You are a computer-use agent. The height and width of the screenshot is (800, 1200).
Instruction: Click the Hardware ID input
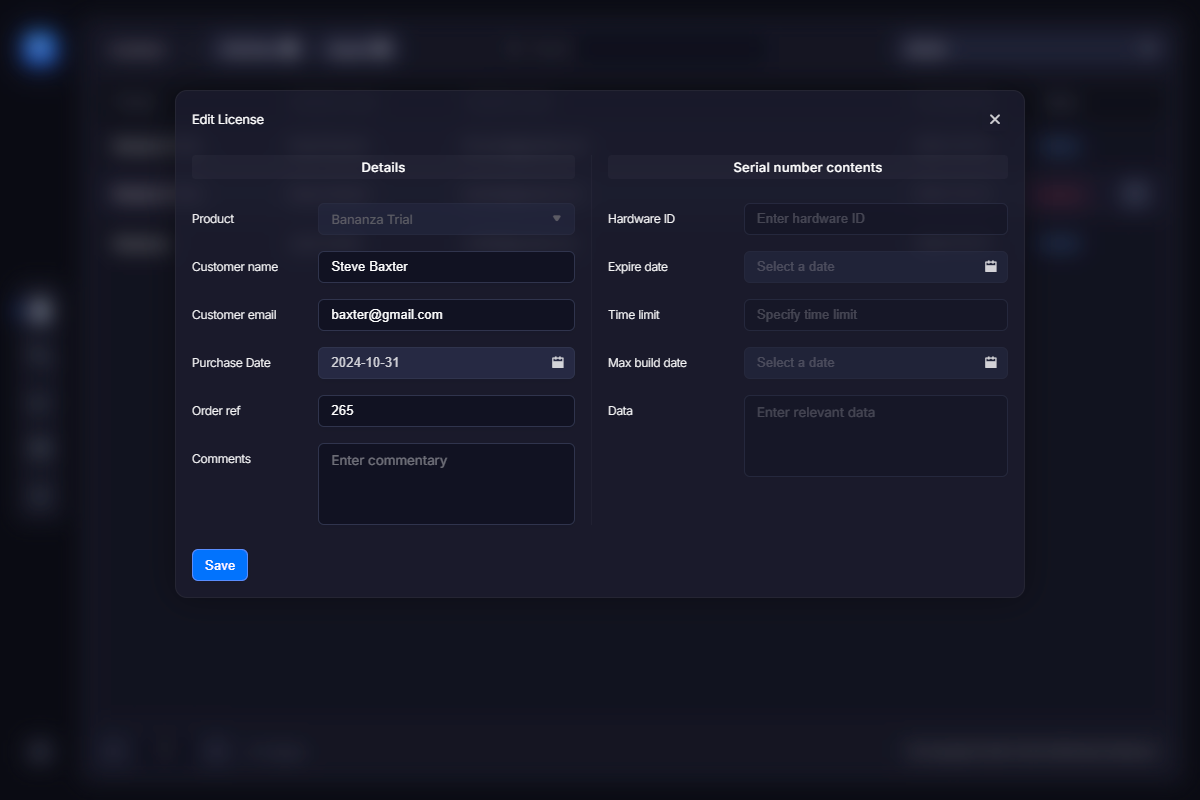[x=875, y=219]
